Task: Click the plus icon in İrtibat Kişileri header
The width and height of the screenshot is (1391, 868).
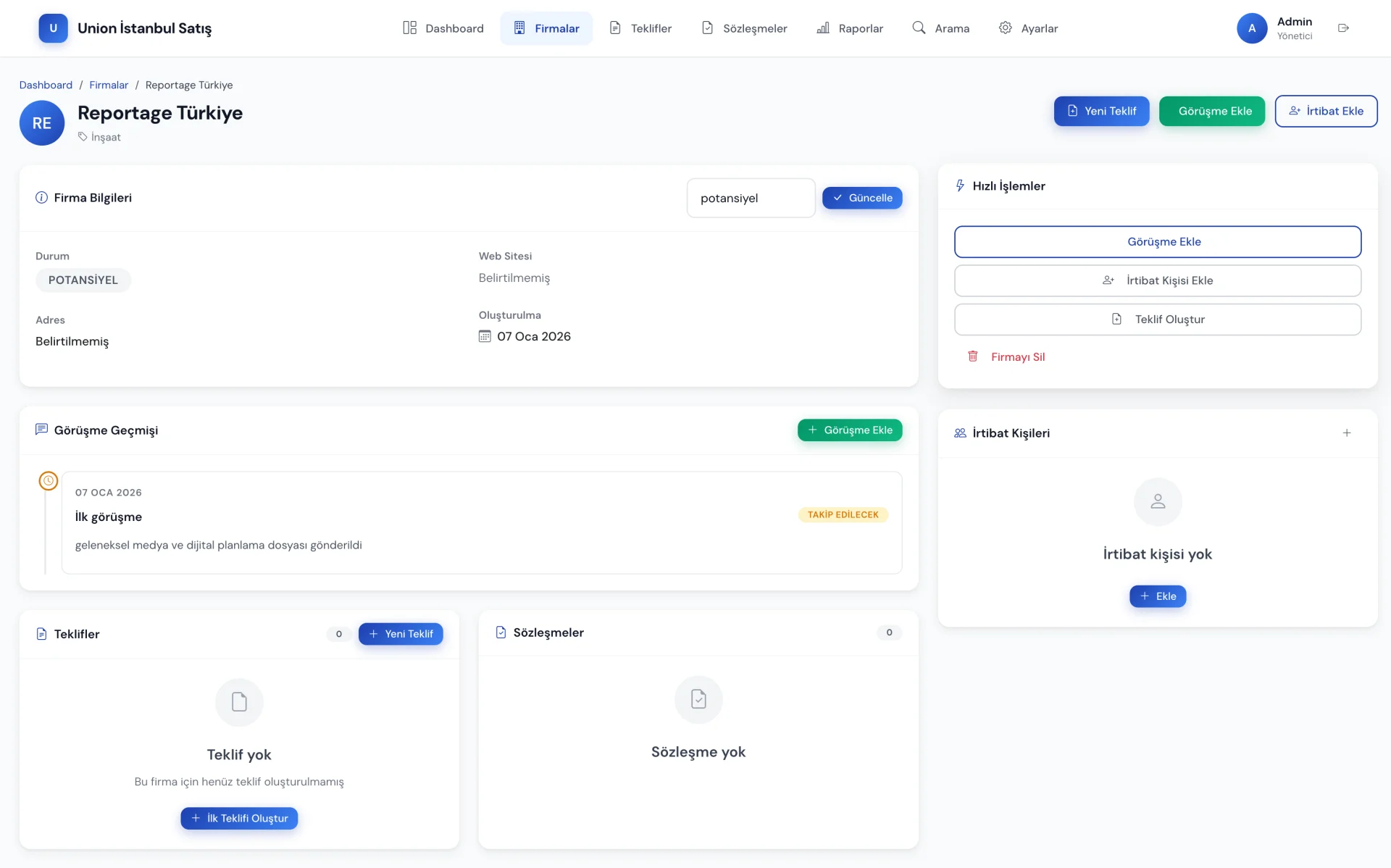Action: tap(1347, 433)
